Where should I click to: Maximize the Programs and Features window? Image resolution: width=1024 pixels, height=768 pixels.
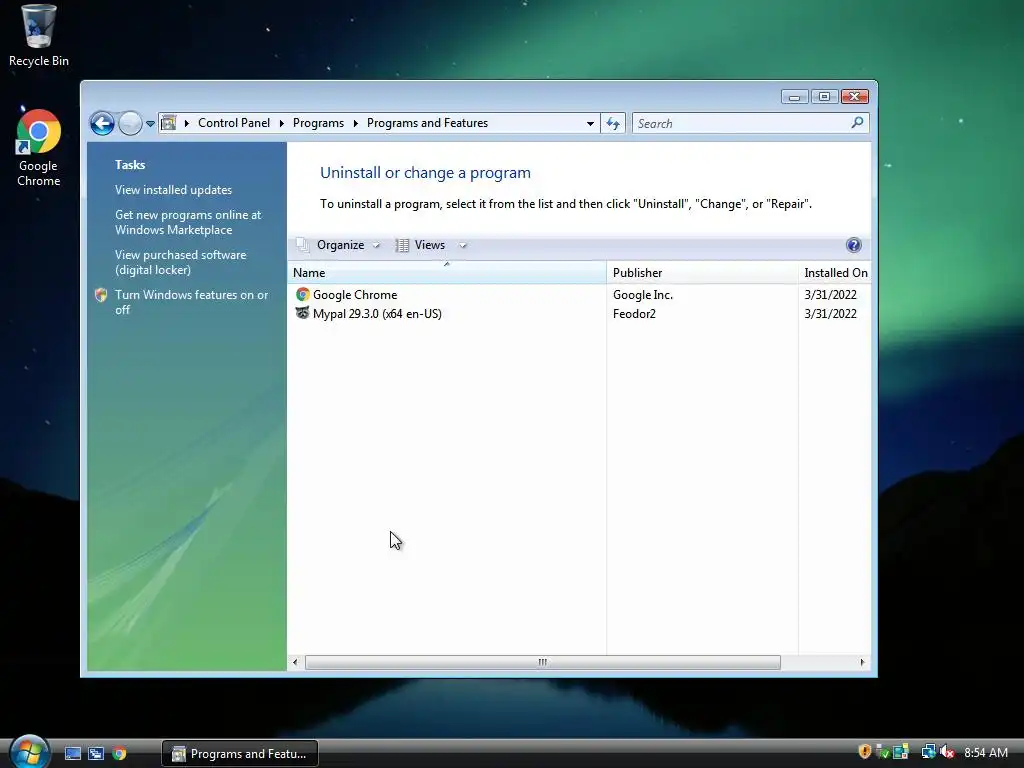[824, 97]
